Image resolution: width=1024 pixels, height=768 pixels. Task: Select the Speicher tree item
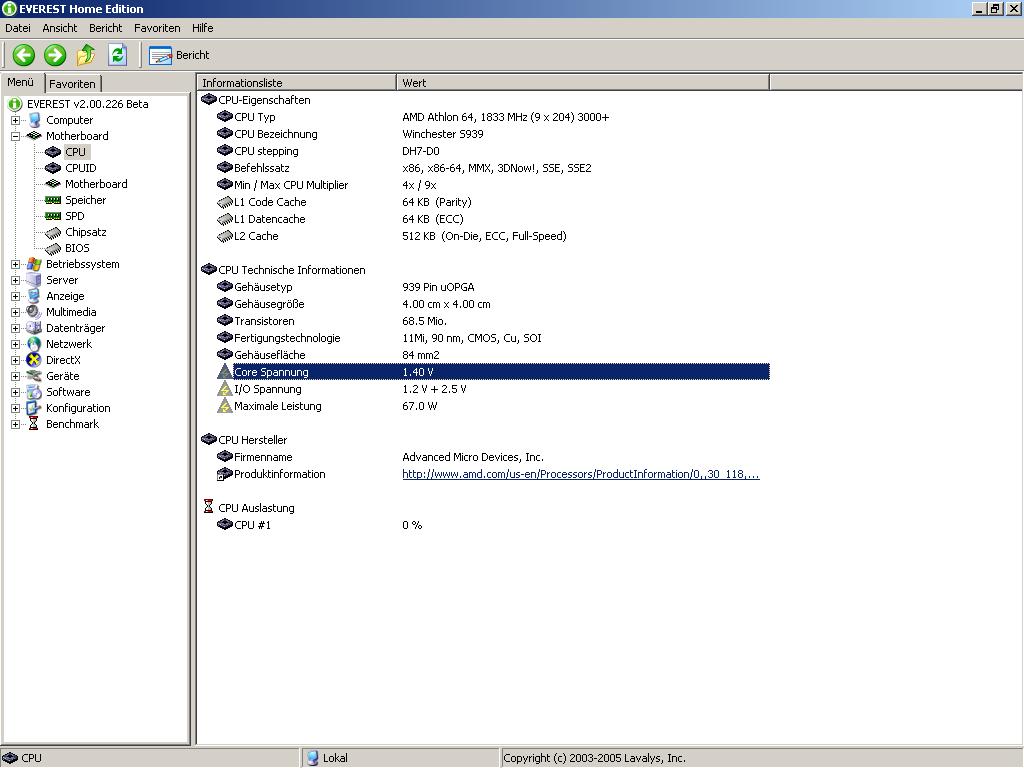click(x=86, y=200)
